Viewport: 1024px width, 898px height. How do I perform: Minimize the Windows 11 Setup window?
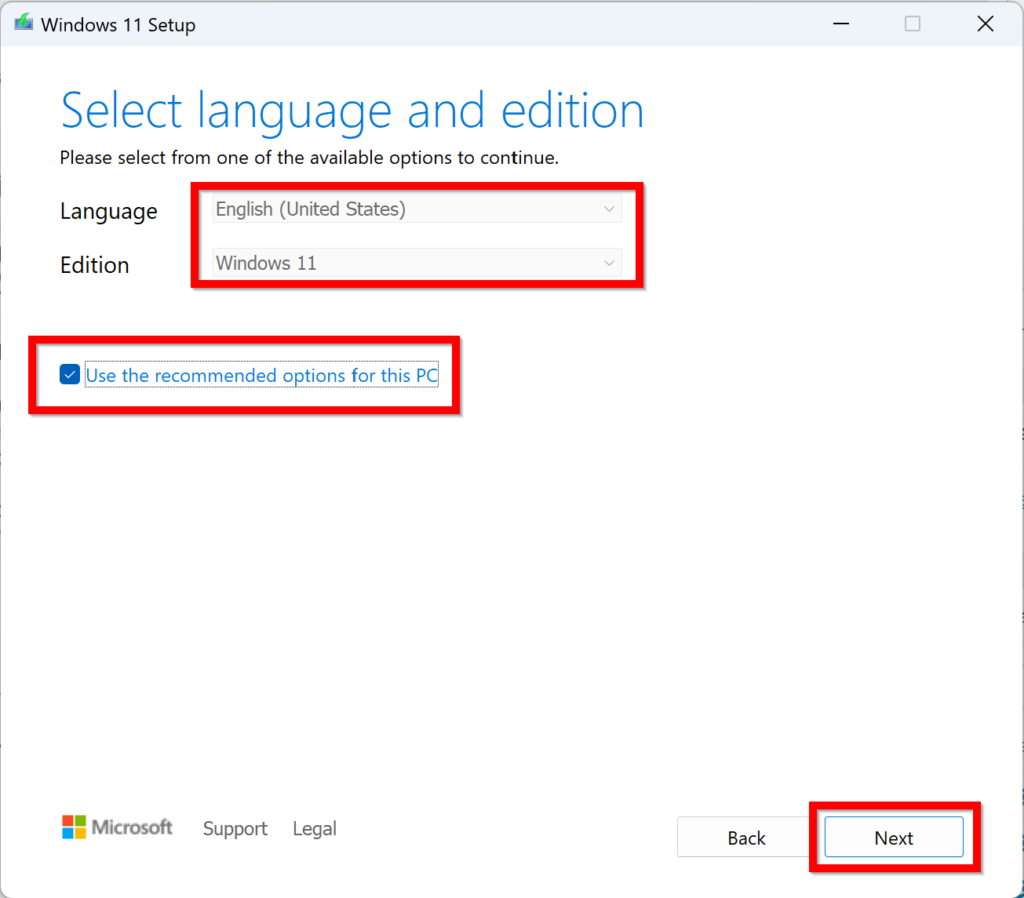[840, 24]
